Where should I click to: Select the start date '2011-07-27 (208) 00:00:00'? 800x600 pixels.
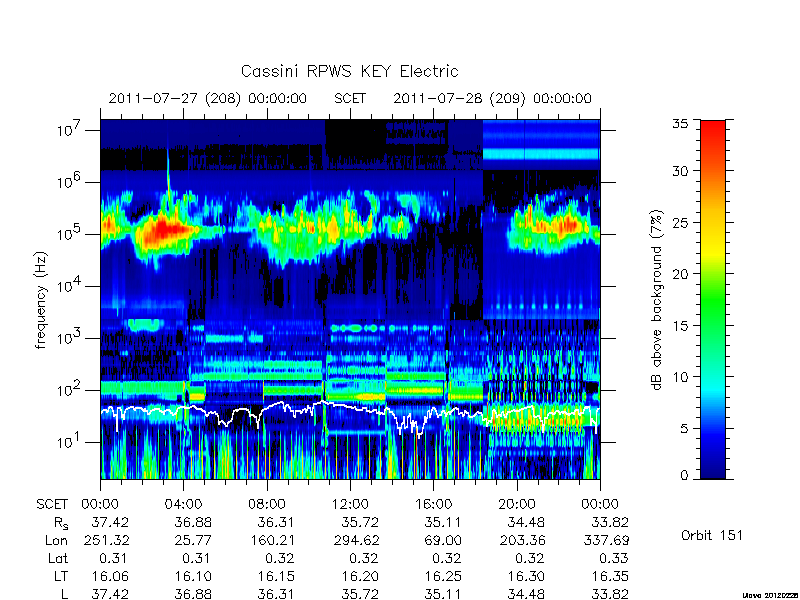pos(208,98)
